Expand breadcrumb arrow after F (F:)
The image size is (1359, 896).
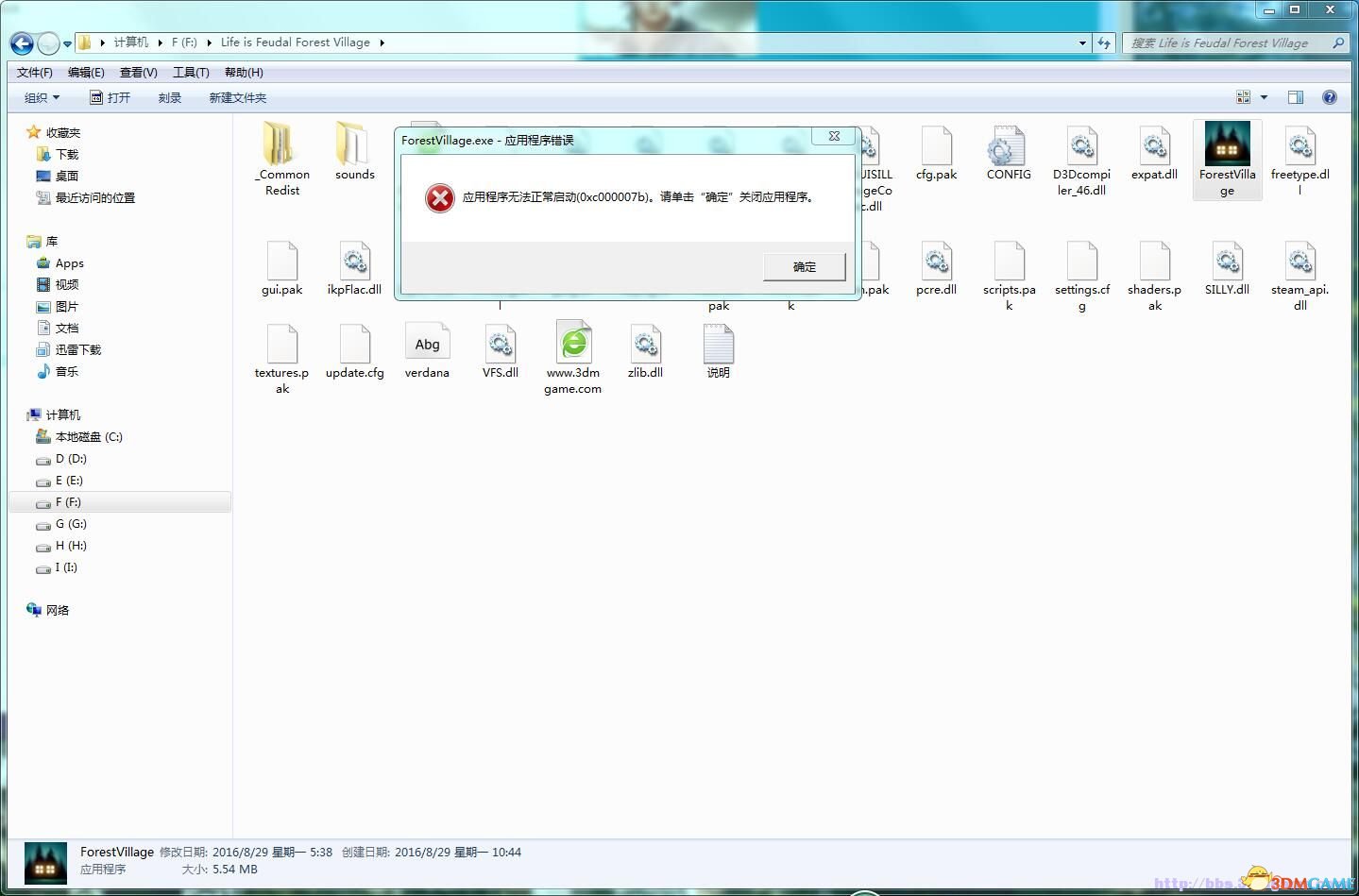click(210, 42)
